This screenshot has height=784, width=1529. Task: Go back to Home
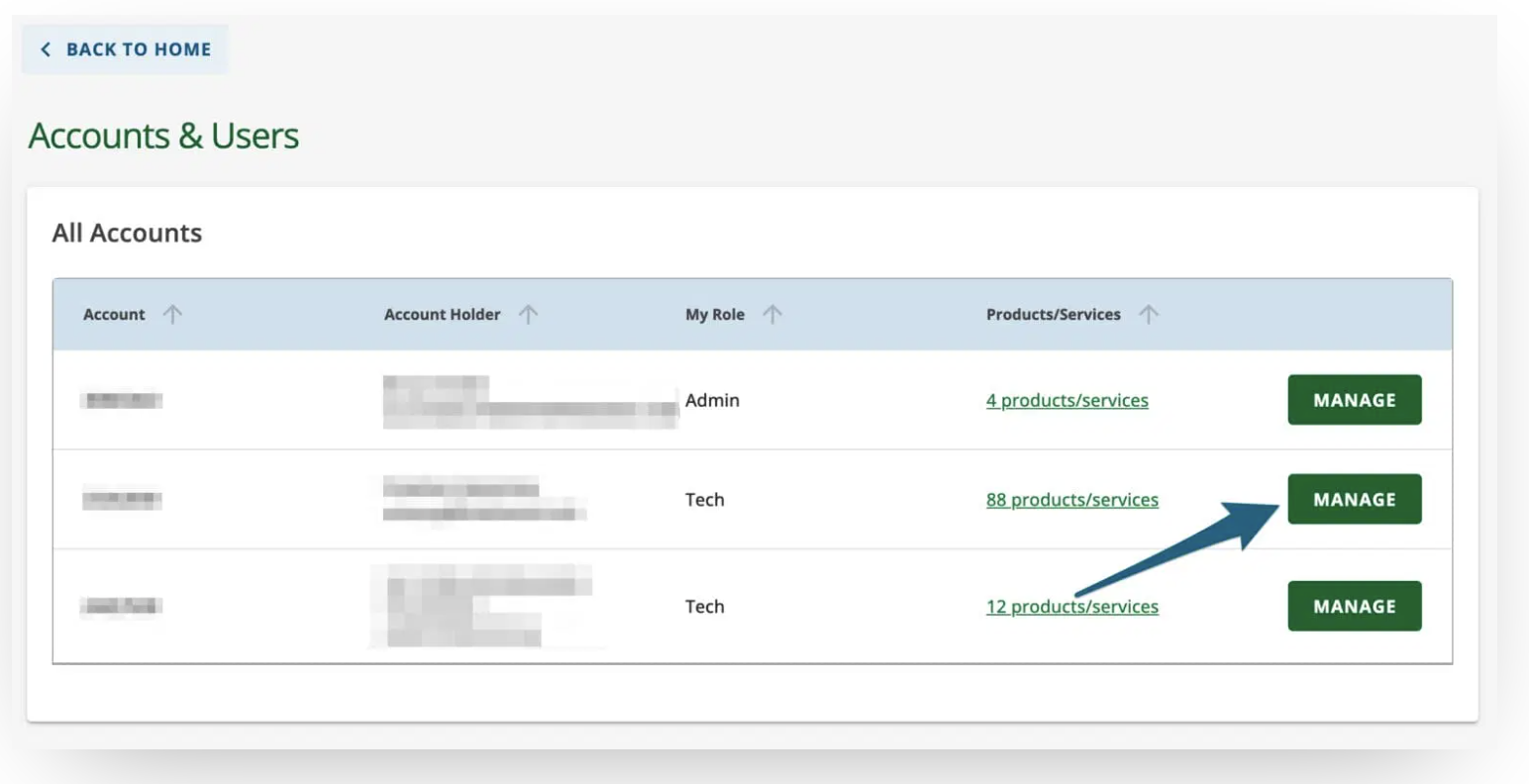[124, 48]
